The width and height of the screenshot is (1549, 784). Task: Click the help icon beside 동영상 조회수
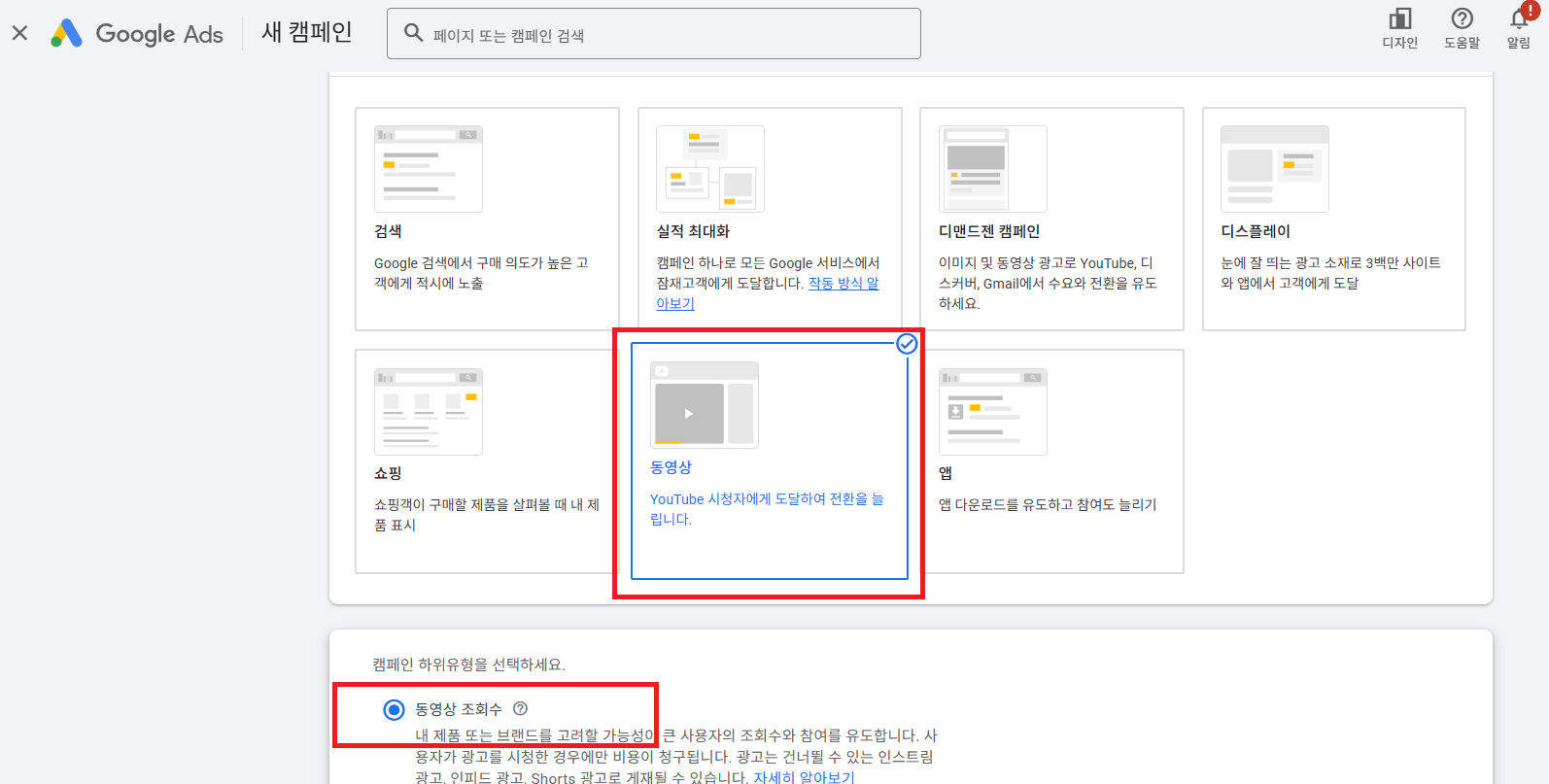click(520, 709)
